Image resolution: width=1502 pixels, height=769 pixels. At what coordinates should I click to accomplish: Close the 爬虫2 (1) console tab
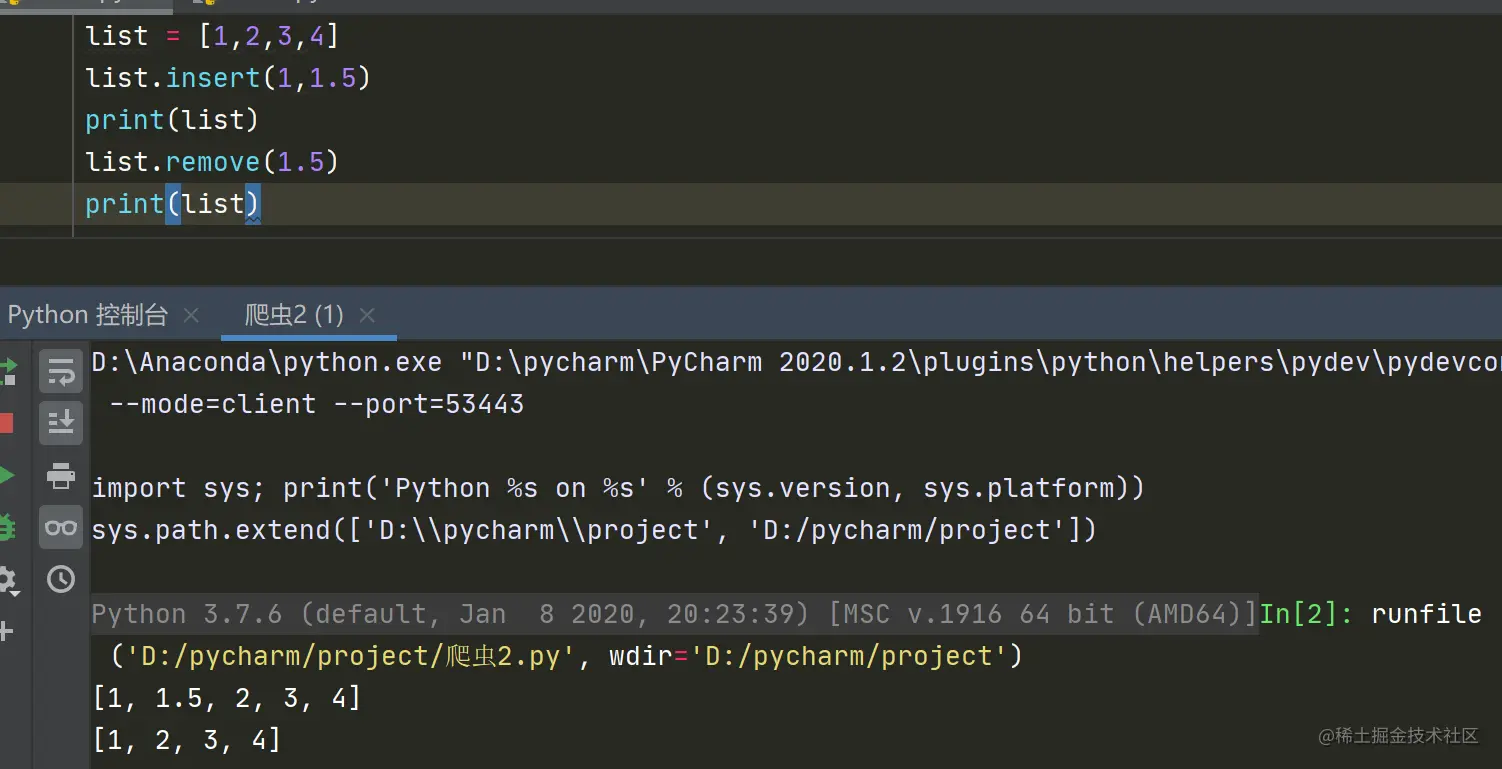(367, 316)
